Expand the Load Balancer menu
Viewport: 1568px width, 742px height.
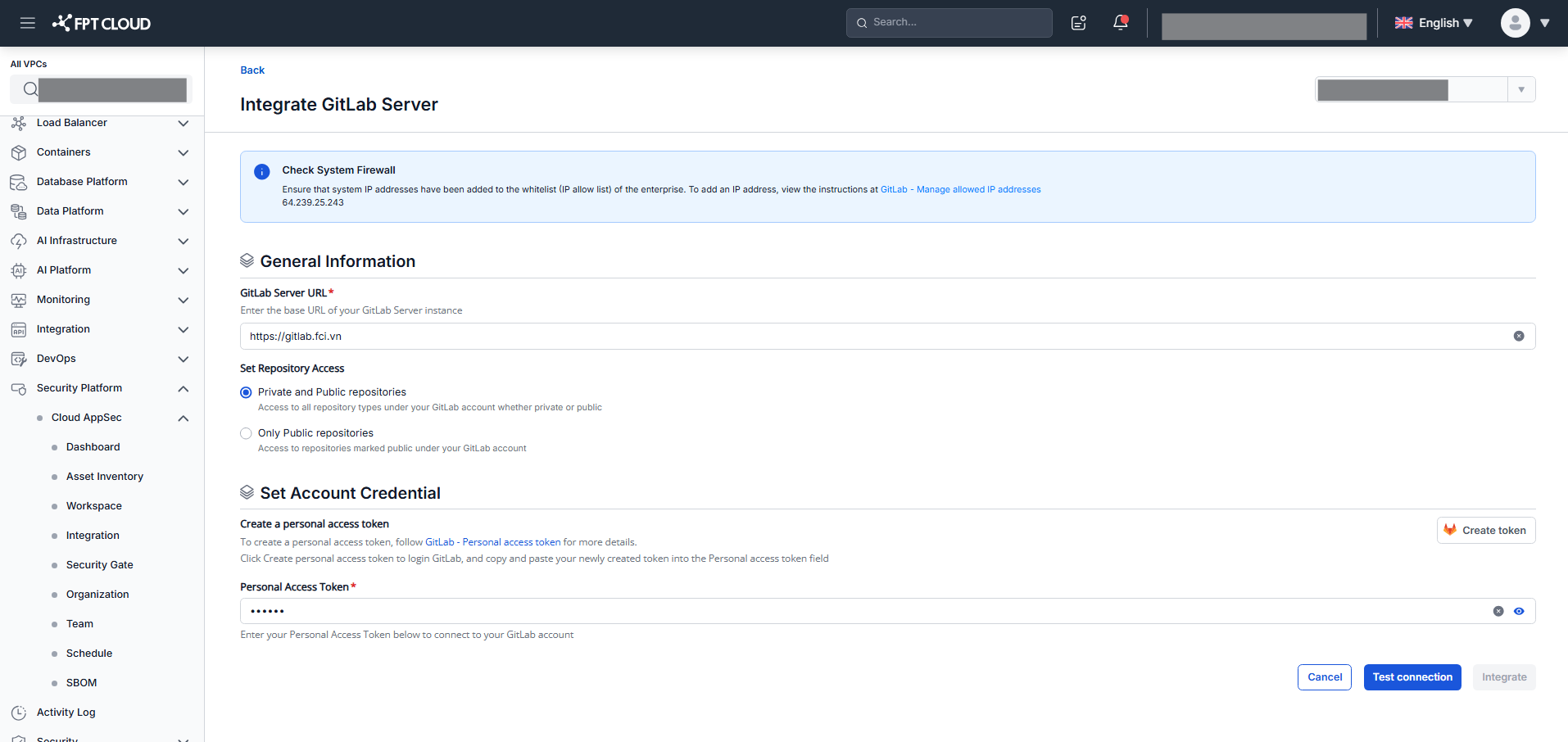[x=184, y=123]
